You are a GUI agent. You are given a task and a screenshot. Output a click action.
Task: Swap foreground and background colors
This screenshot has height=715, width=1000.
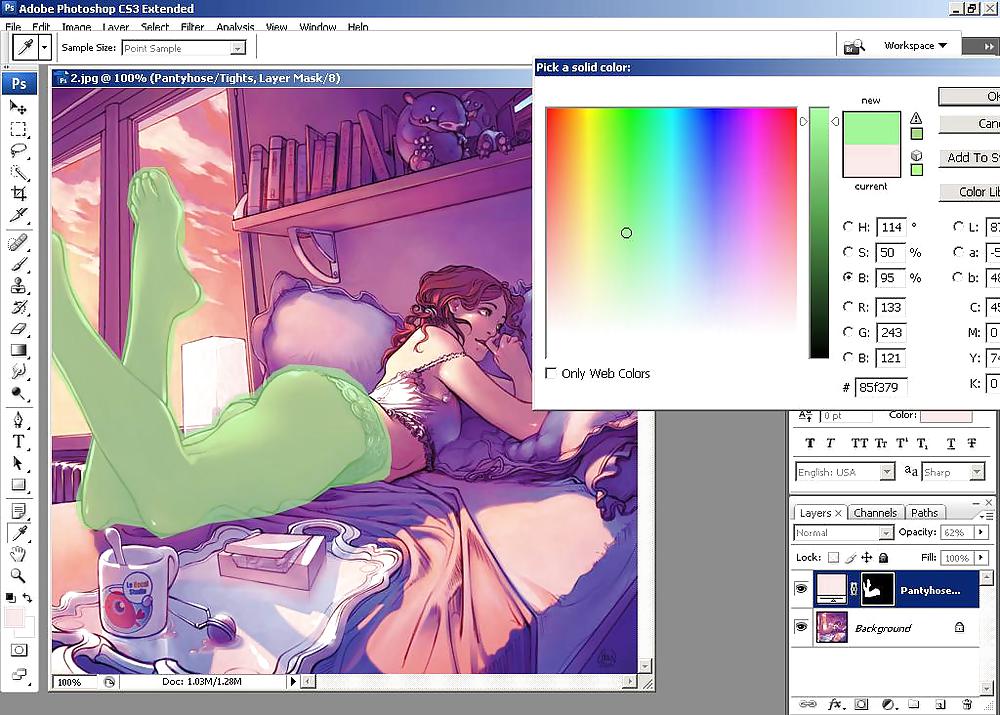(27, 598)
